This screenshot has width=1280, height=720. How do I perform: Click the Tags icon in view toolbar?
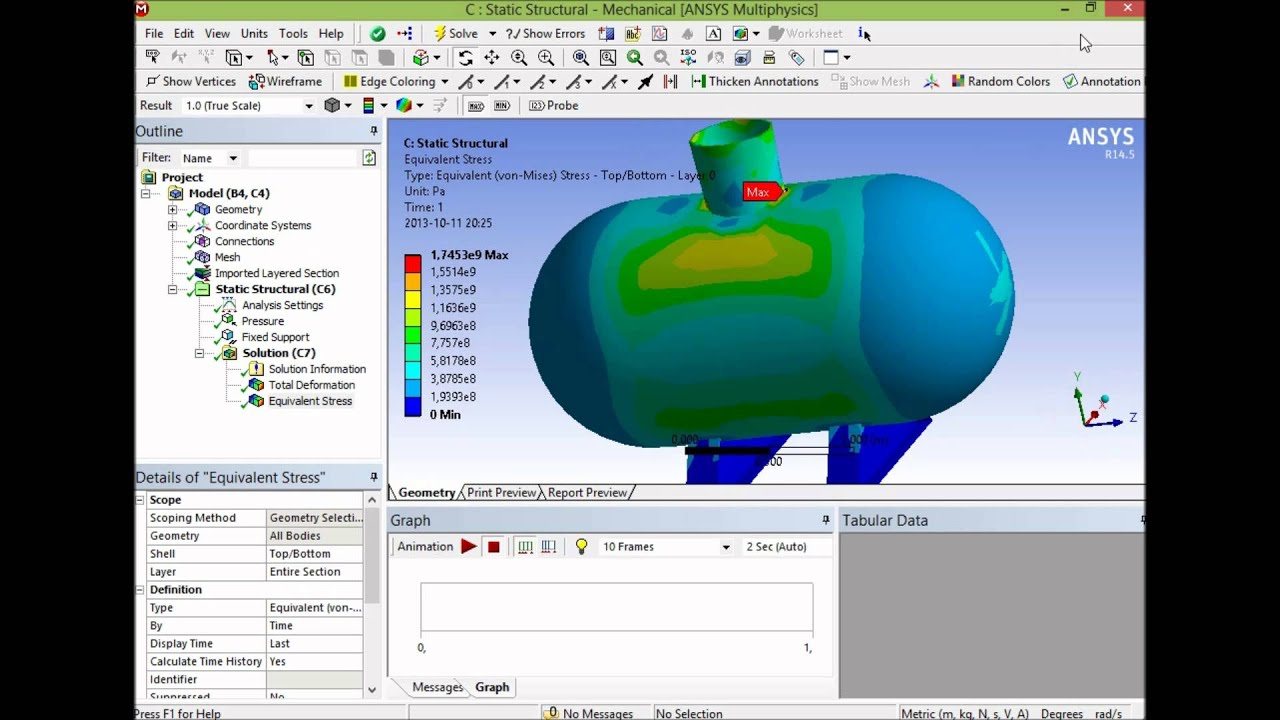click(x=796, y=58)
